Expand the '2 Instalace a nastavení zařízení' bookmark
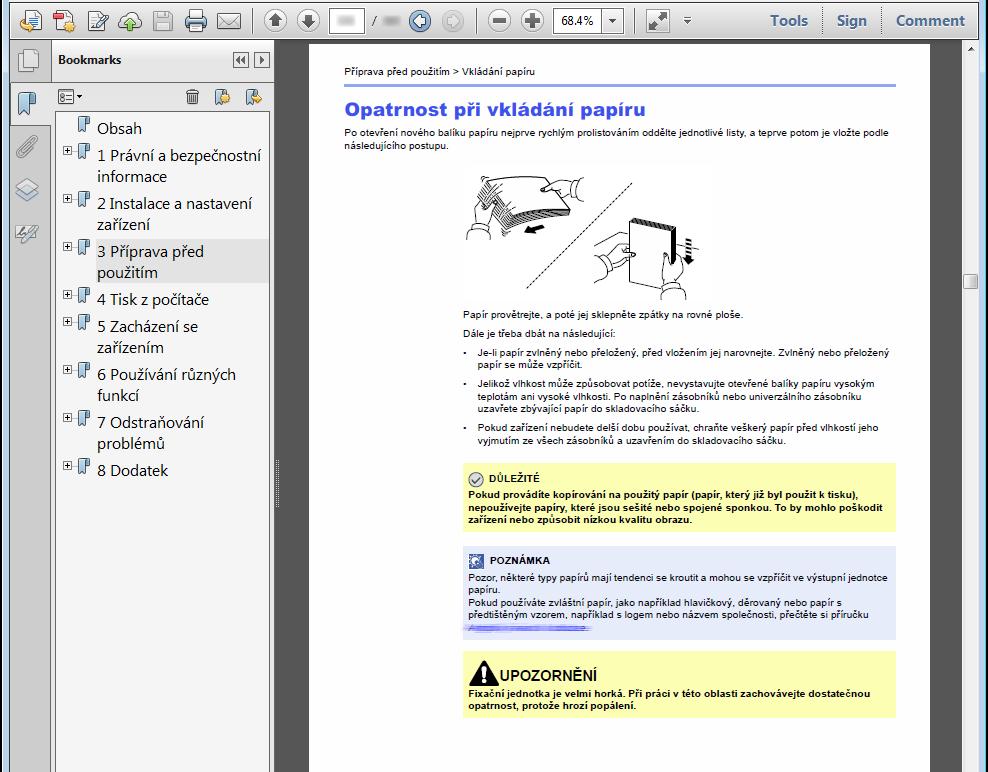988x772 pixels. (67, 199)
